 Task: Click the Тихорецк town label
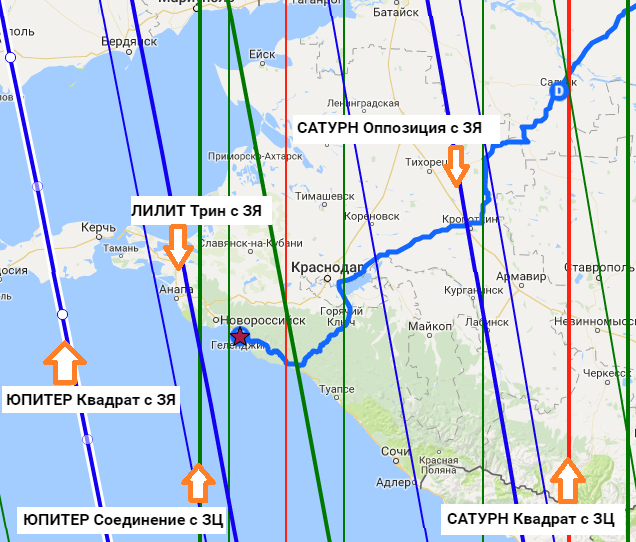pos(426,162)
